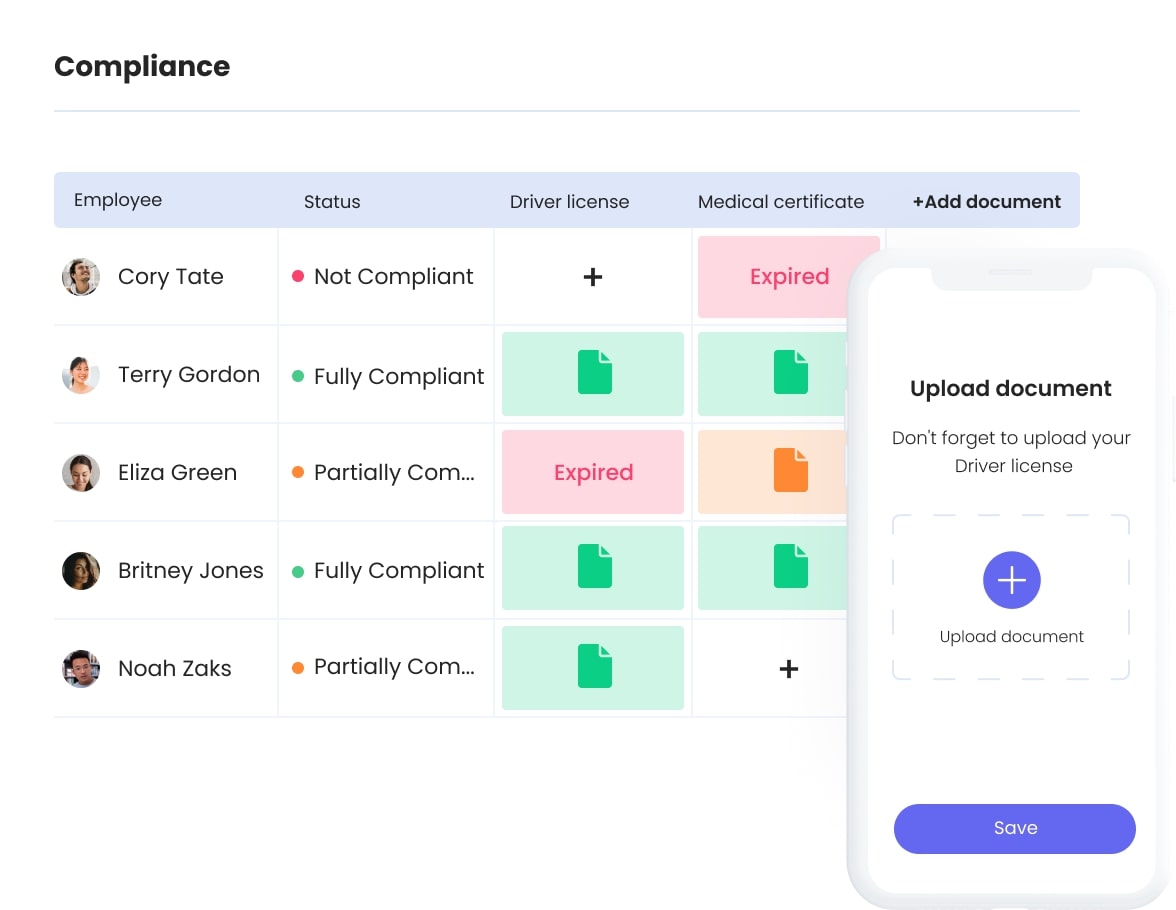Viewport: 1176px width, 910px height.
Task: Open Britney Jones's medical certificate document
Action: click(x=789, y=567)
